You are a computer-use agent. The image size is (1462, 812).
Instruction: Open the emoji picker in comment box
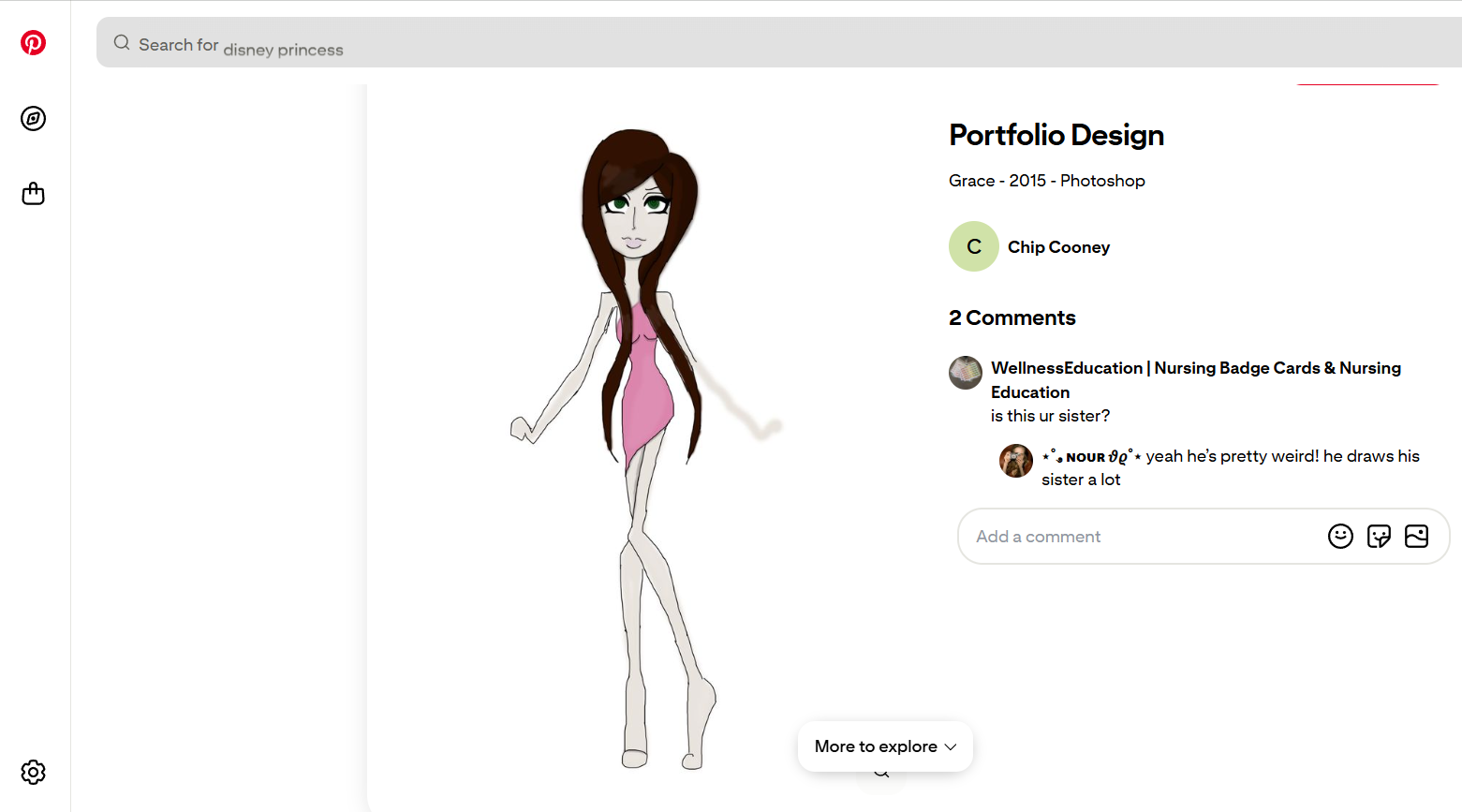1340,537
